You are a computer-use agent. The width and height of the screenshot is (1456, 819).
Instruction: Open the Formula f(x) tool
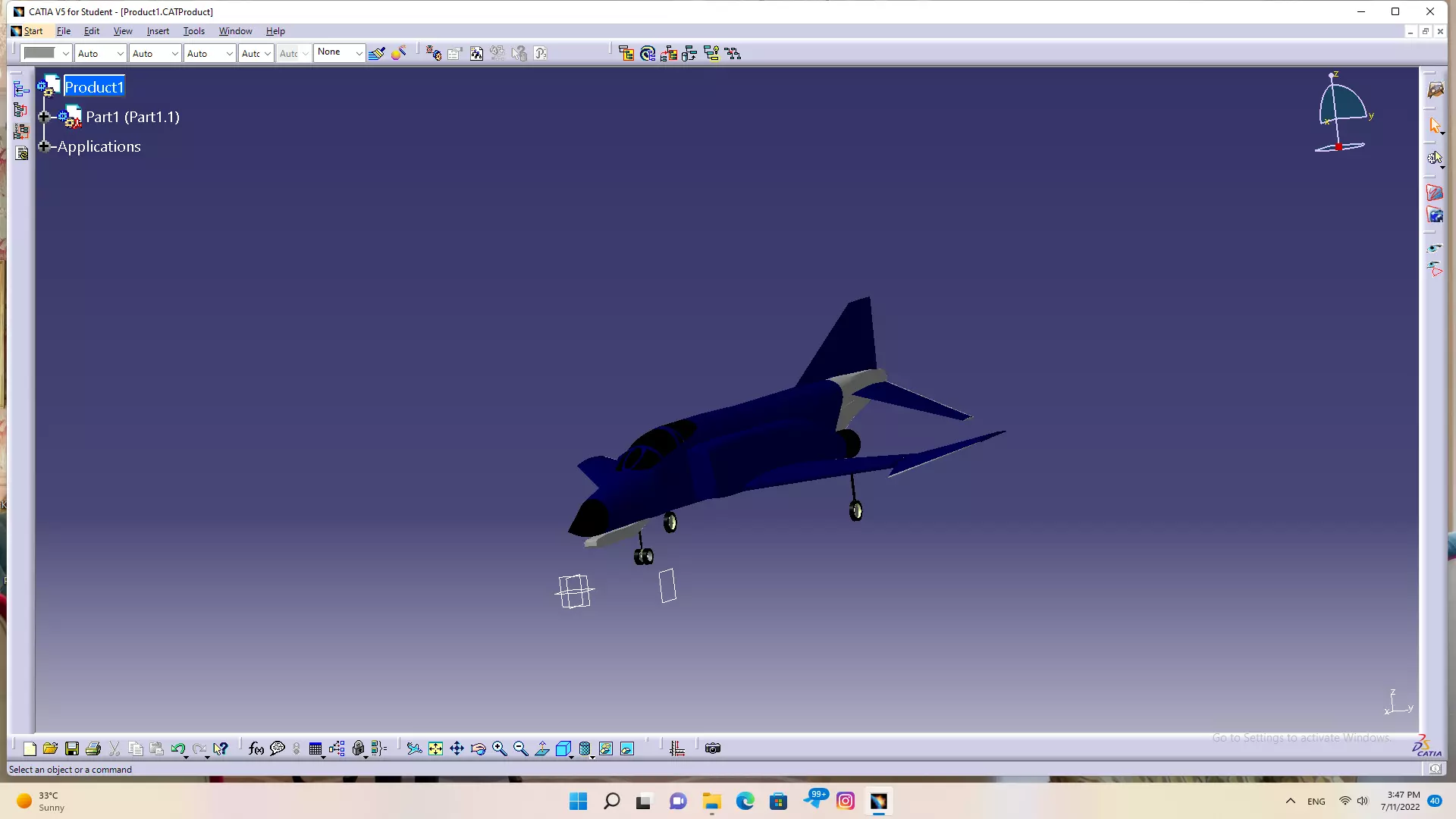tap(256, 748)
